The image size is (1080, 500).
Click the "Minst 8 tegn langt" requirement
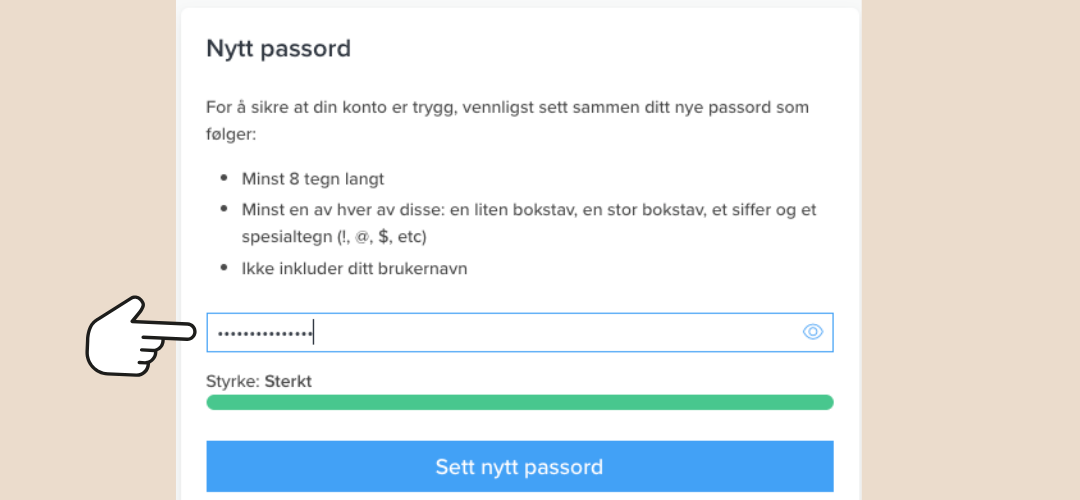[x=313, y=179]
